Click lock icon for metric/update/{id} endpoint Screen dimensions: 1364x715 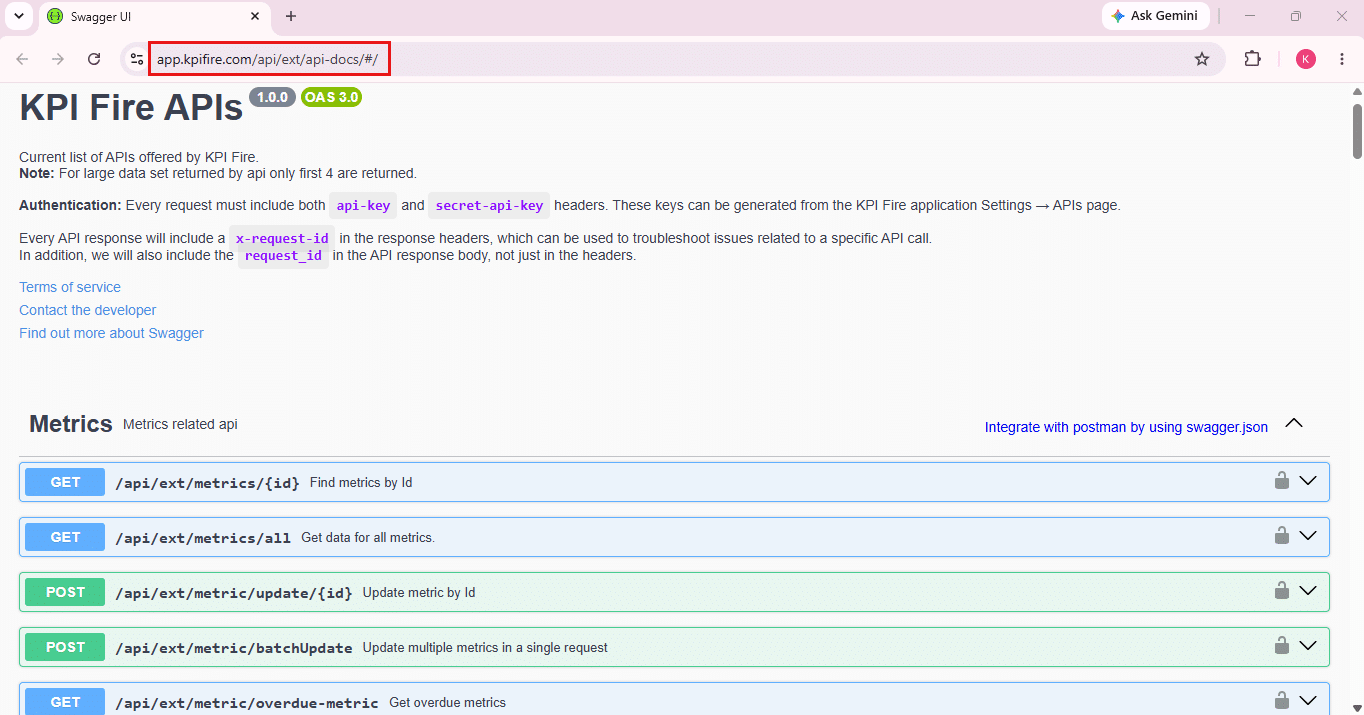[x=1281, y=591]
